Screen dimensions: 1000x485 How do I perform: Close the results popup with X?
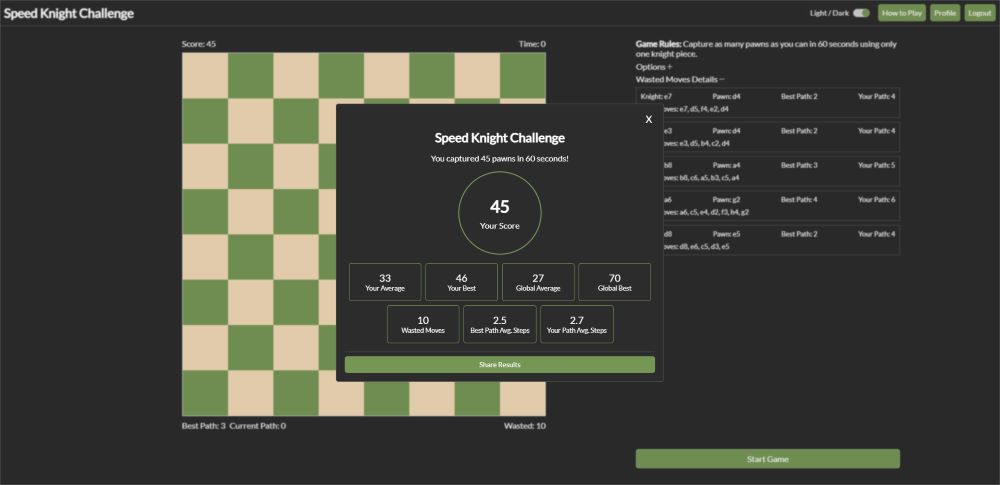pos(648,119)
